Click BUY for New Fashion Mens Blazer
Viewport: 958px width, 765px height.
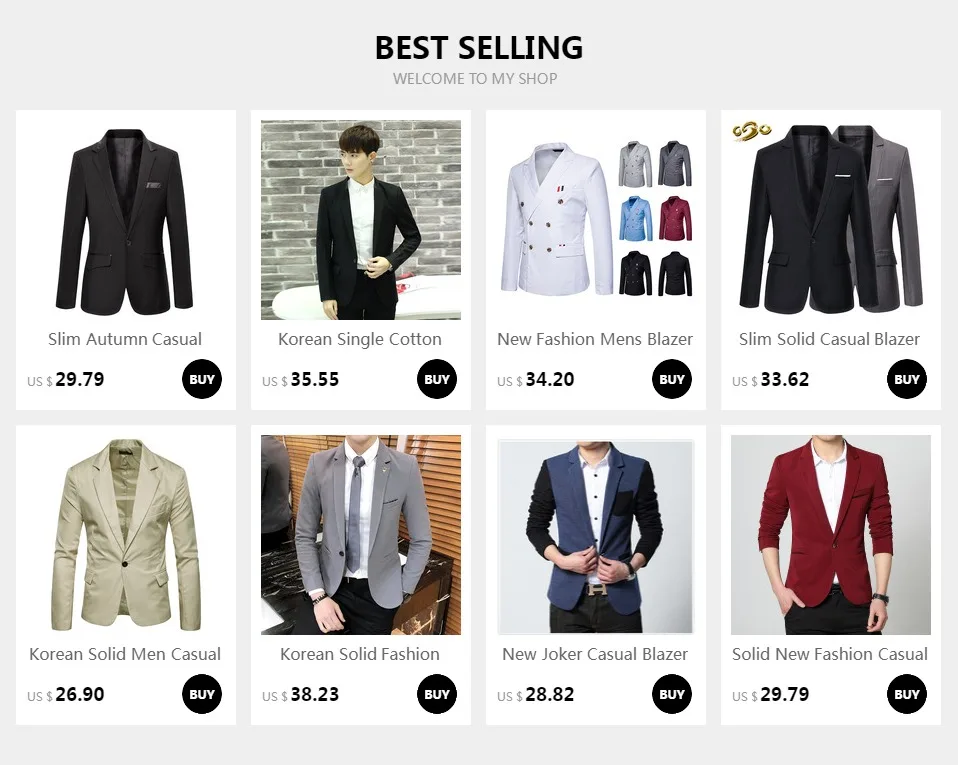(x=671, y=379)
